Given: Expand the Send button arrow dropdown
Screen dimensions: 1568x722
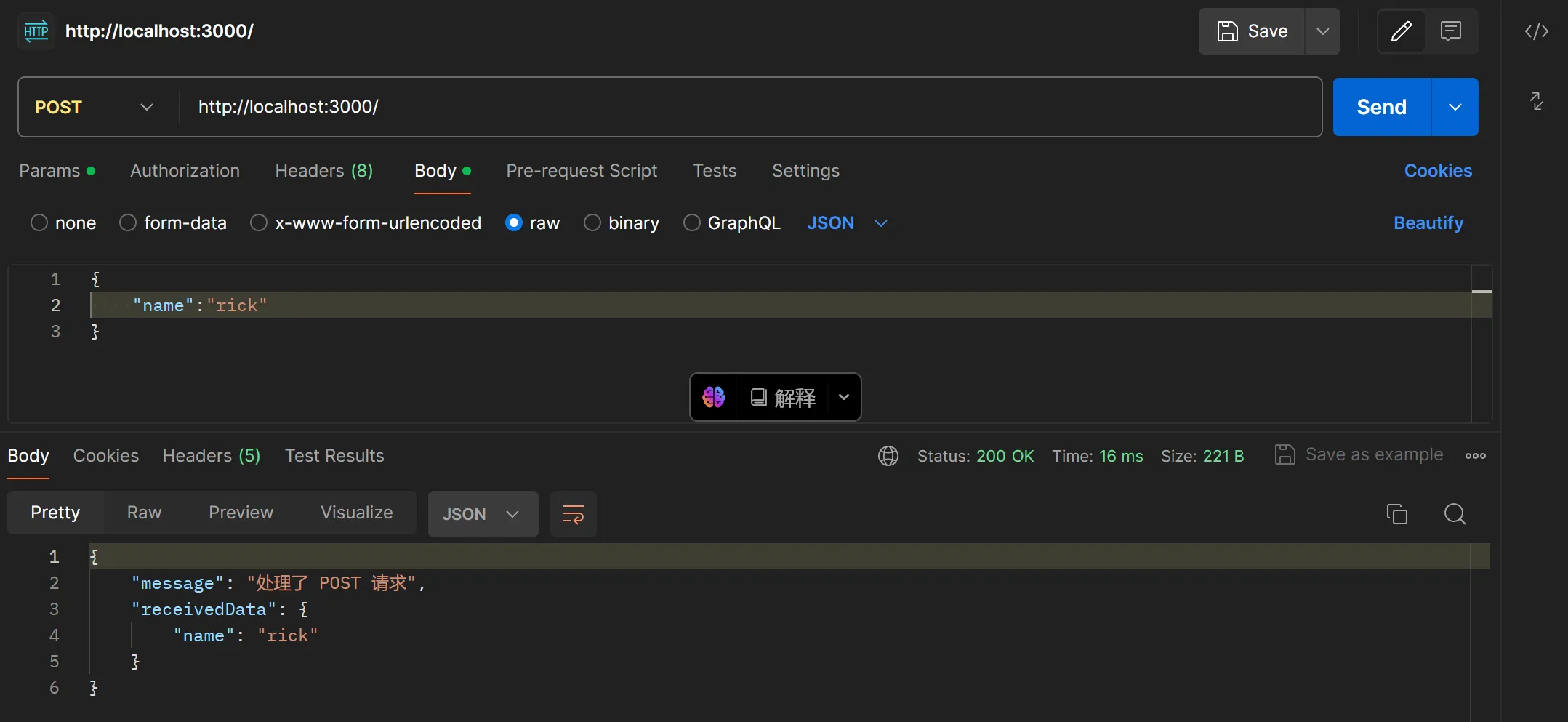Looking at the screenshot, I should pos(1455,107).
